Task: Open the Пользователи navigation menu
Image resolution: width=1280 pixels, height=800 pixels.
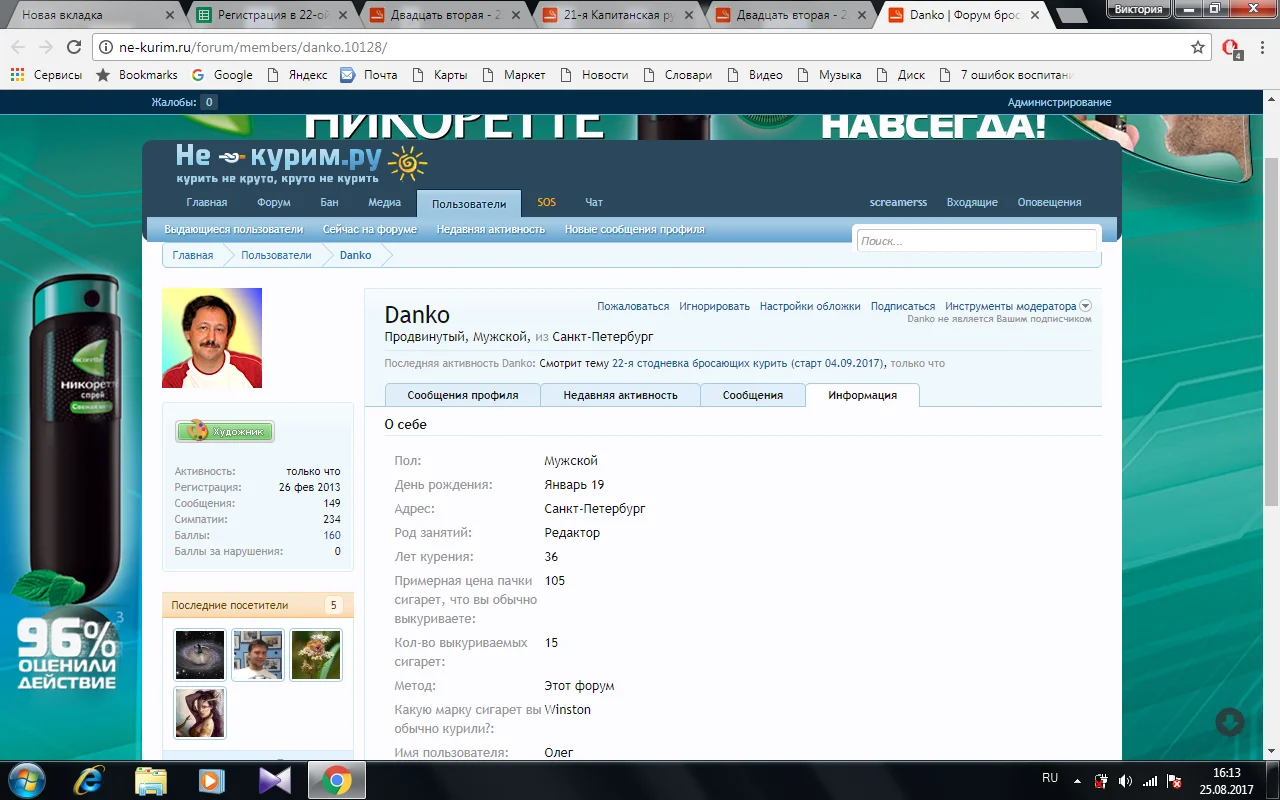Action: (x=468, y=204)
